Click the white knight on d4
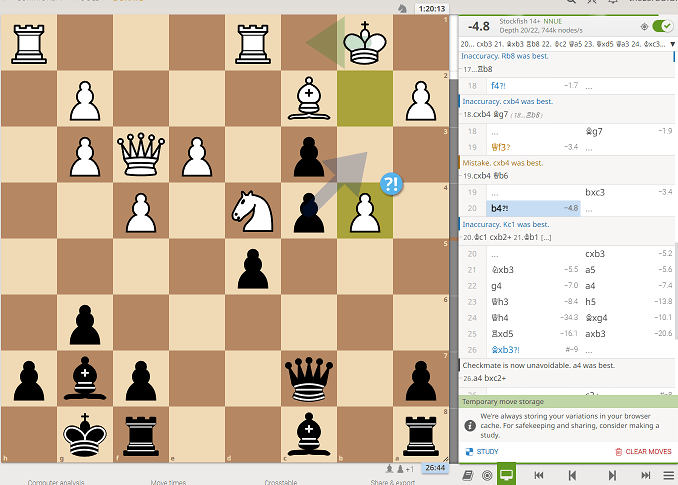This screenshot has width=678, height=485. point(253,211)
